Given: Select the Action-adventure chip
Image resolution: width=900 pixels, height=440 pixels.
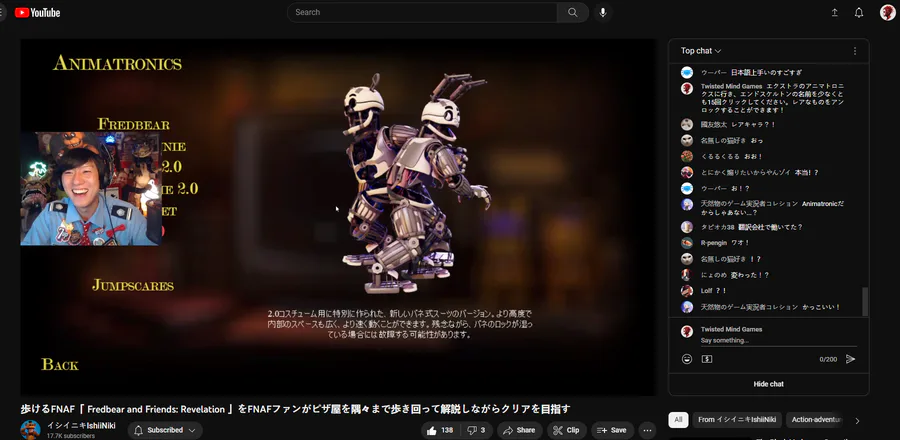Looking at the screenshot, I should (816, 420).
